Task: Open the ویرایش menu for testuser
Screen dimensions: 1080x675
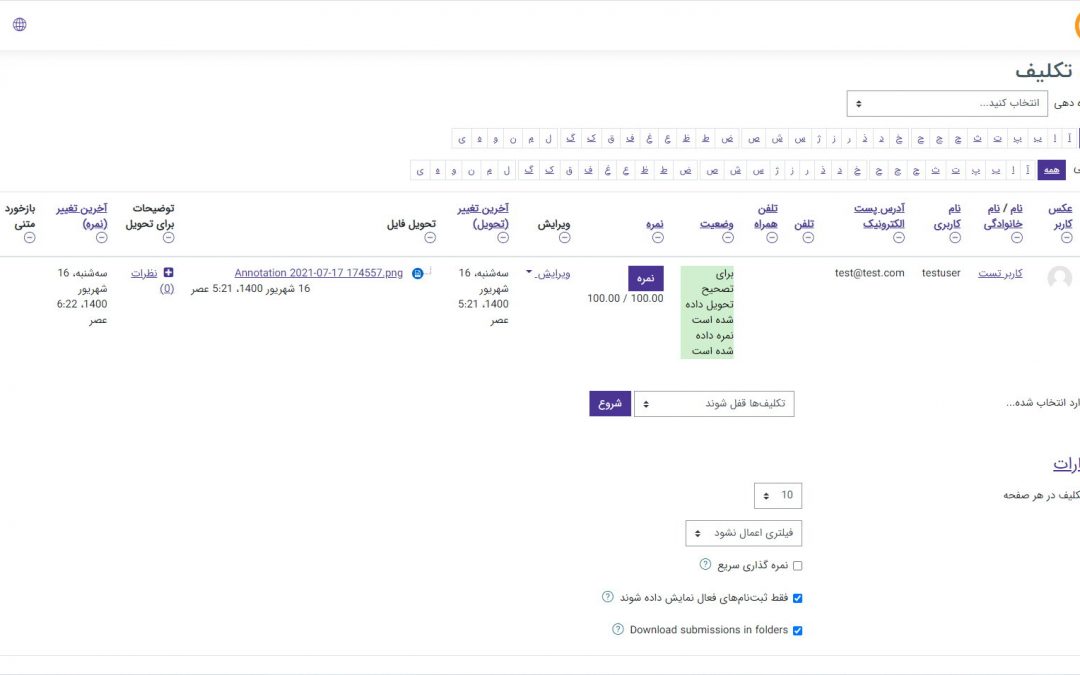Action: point(548,272)
